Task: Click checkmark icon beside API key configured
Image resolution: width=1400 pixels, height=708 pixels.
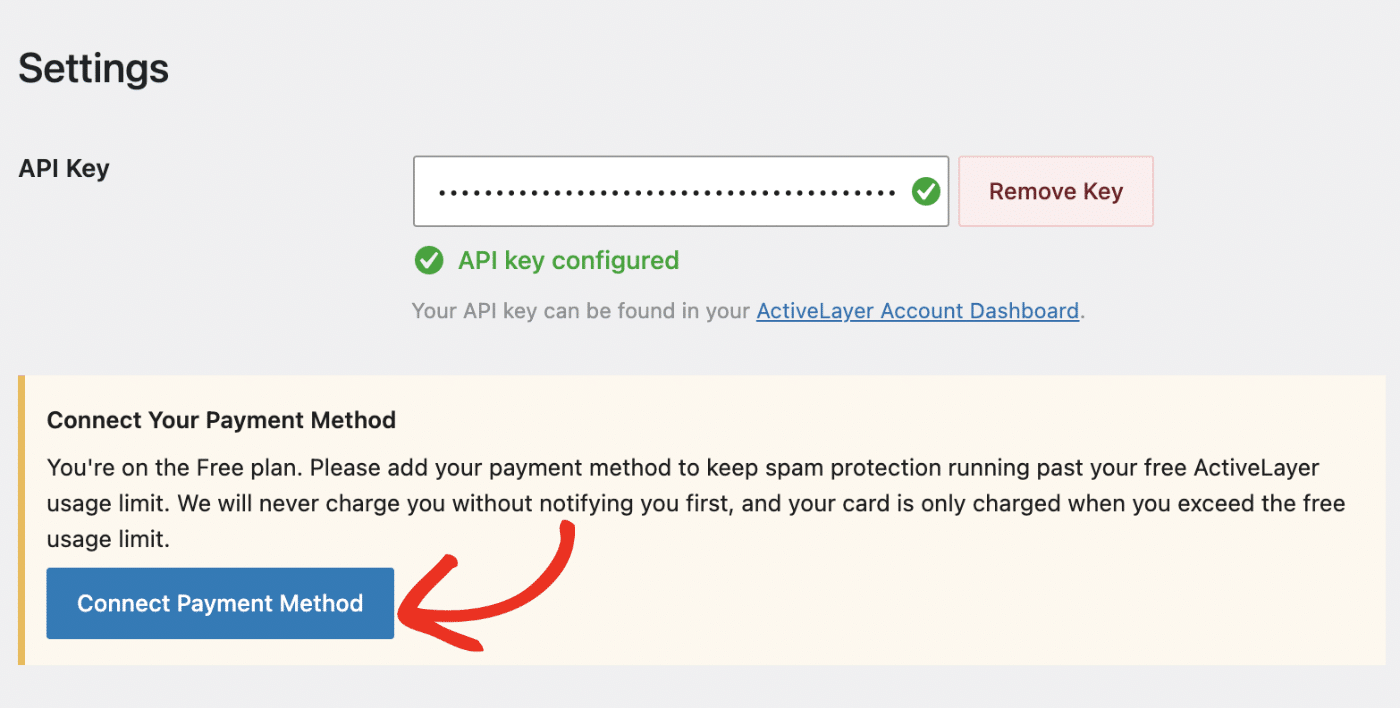Action: [429, 261]
